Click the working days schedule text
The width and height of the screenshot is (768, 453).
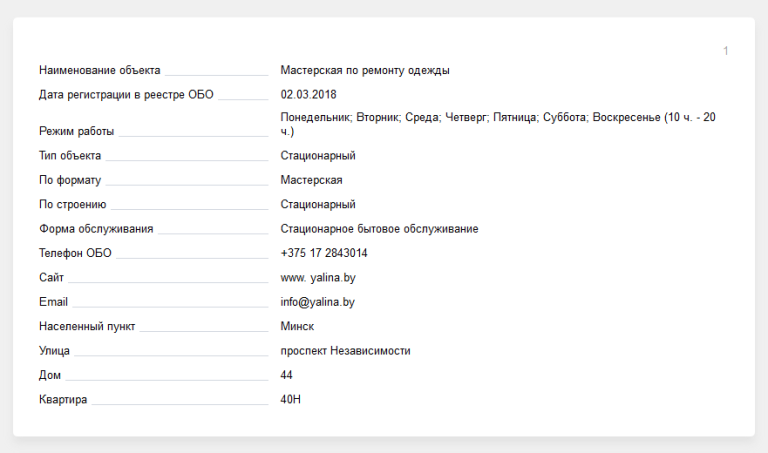click(498, 124)
